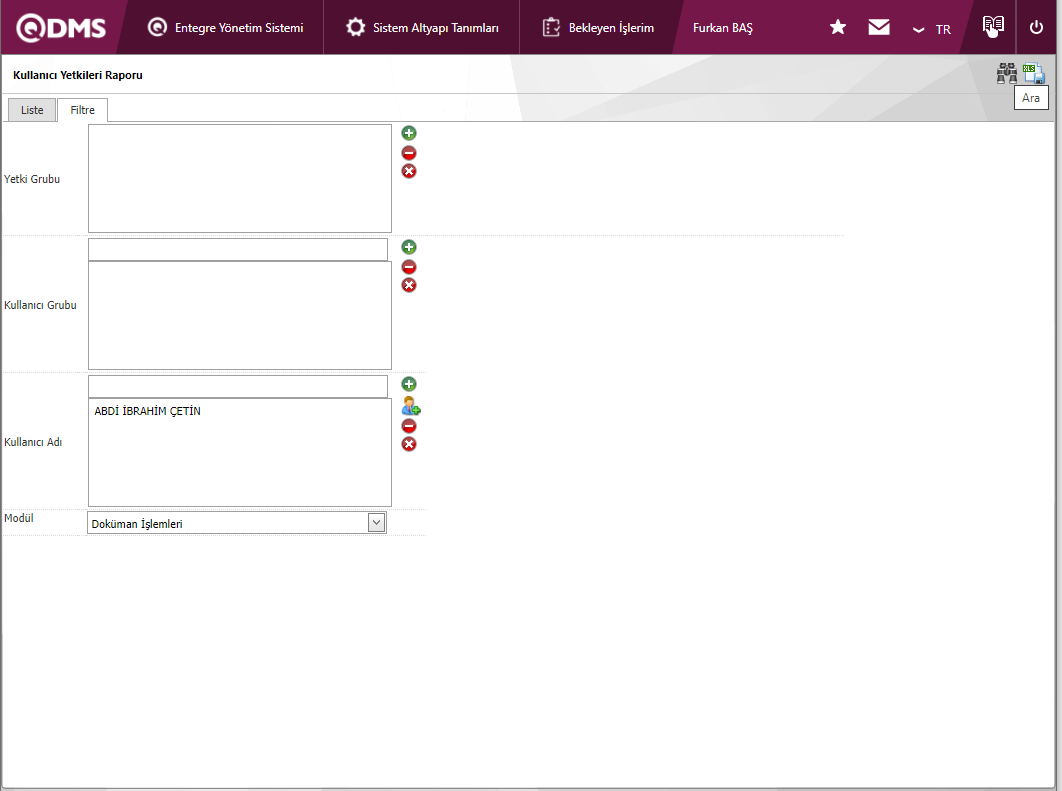The width and height of the screenshot is (1062, 791).
Task: Add a Yetki Grubu with green plus
Action: pos(409,133)
